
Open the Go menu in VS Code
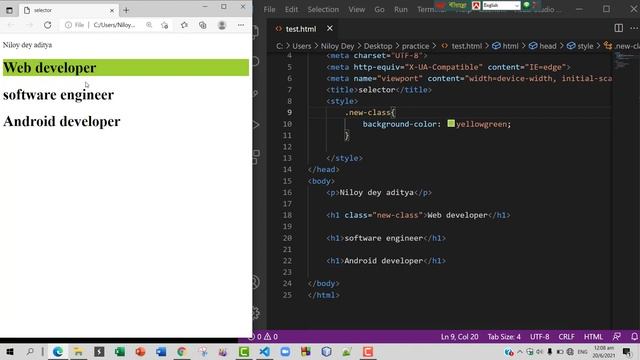(x=379, y=9)
